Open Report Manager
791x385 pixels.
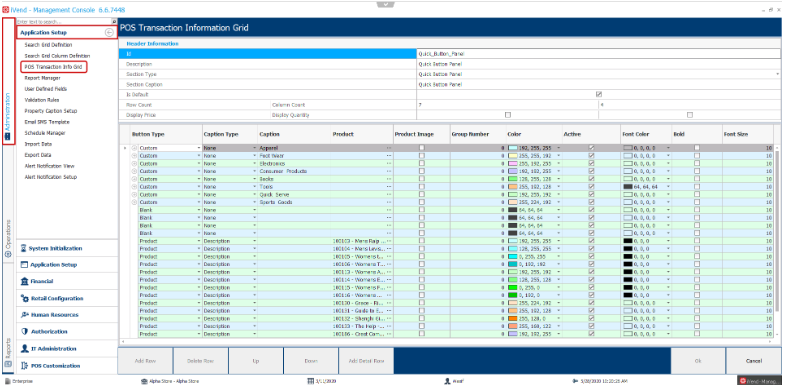(x=42, y=78)
